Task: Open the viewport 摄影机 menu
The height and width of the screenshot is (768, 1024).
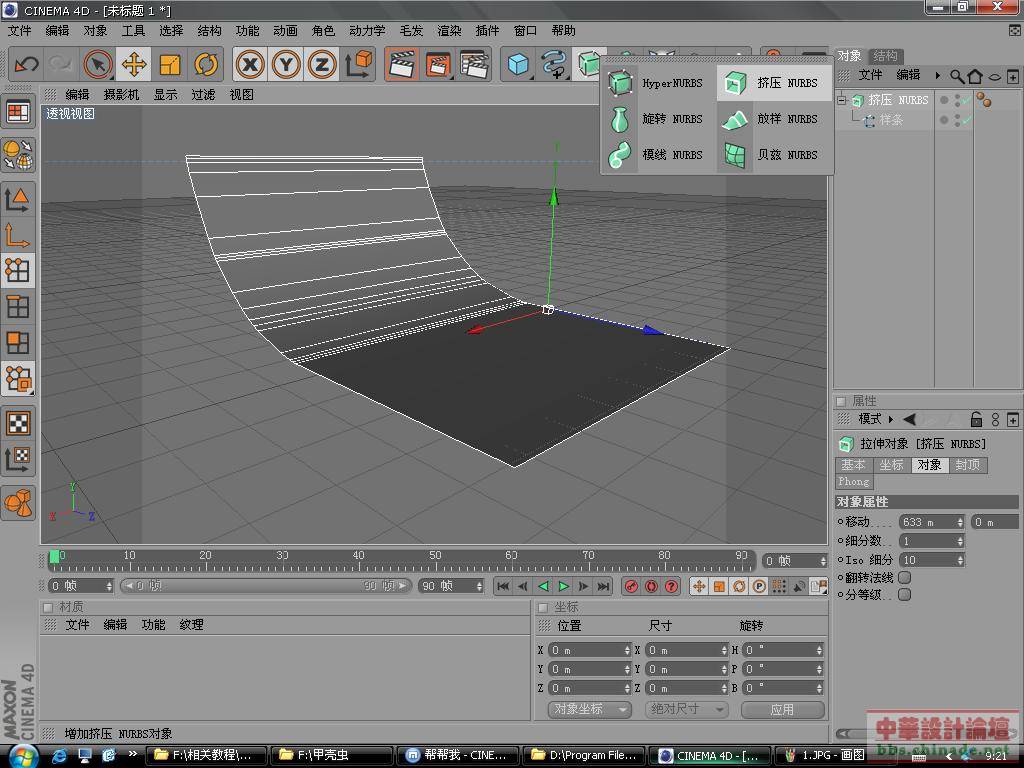Action: [121, 95]
